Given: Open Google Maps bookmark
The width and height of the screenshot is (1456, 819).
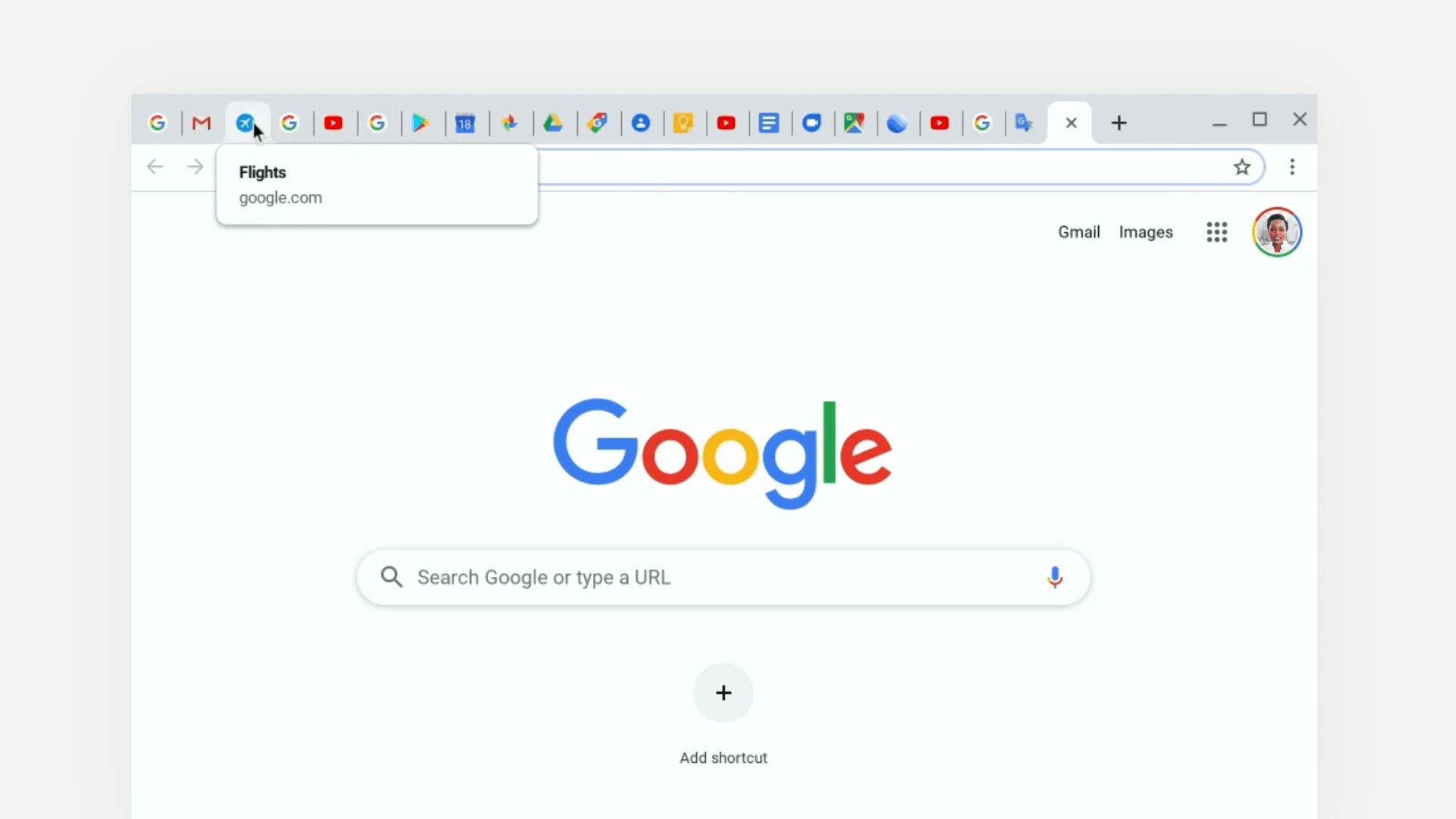Looking at the screenshot, I should (854, 122).
